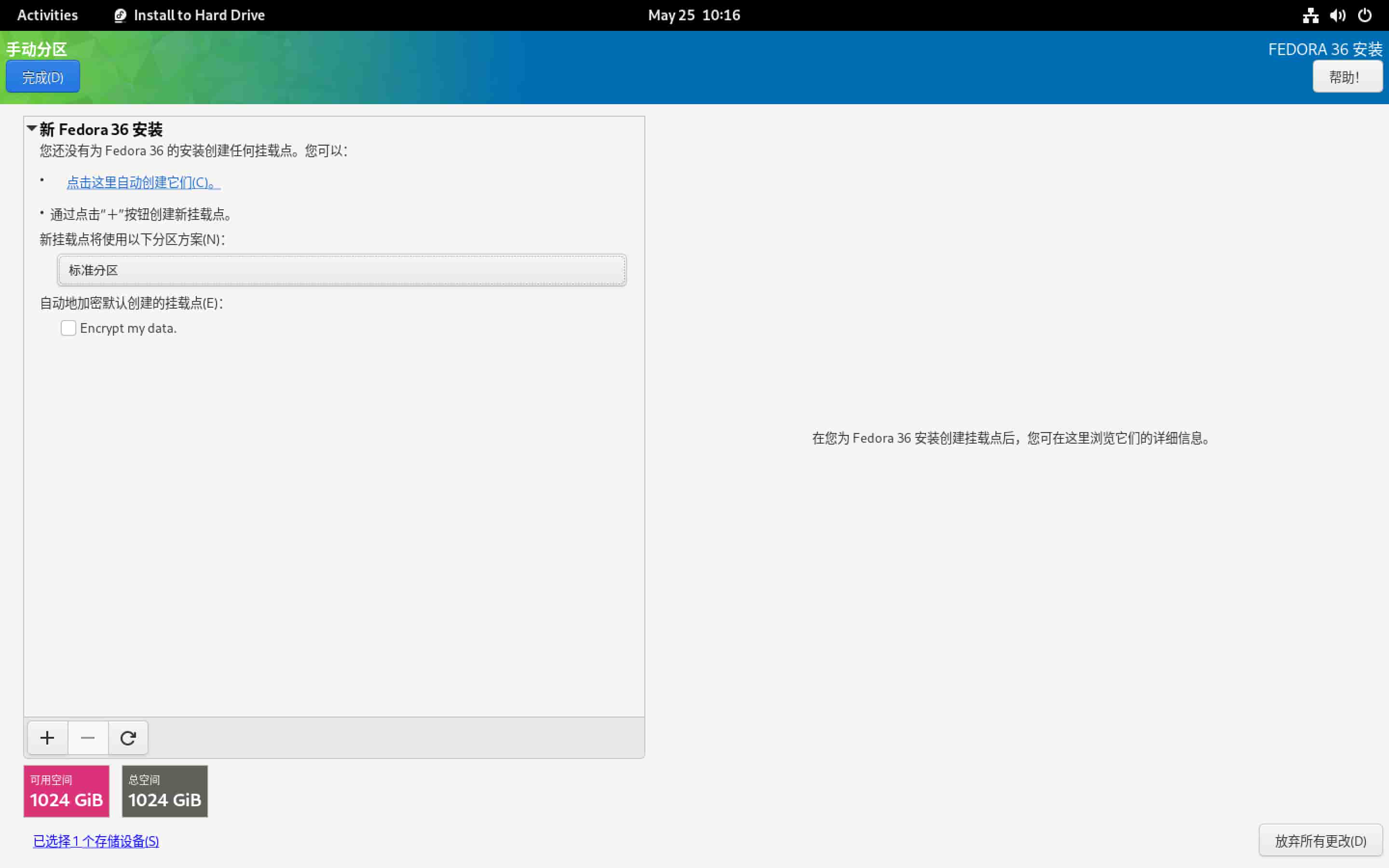Image resolution: width=1389 pixels, height=868 pixels.
Task: Click the 可用空间 1024 GiB pink box
Action: click(x=67, y=791)
